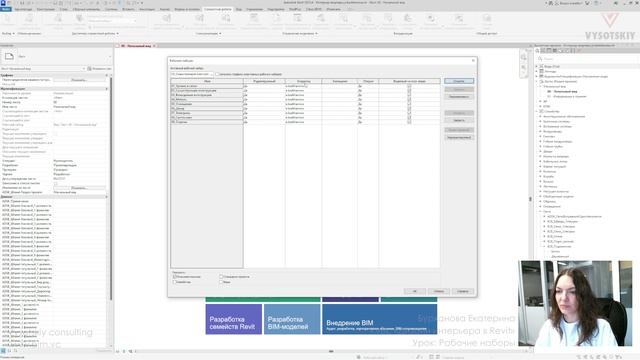Toggle visible-in-all-views checkbox for workset 09
Image resolution: width=640 pixels, height=360 pixels.
coord(409,122)
